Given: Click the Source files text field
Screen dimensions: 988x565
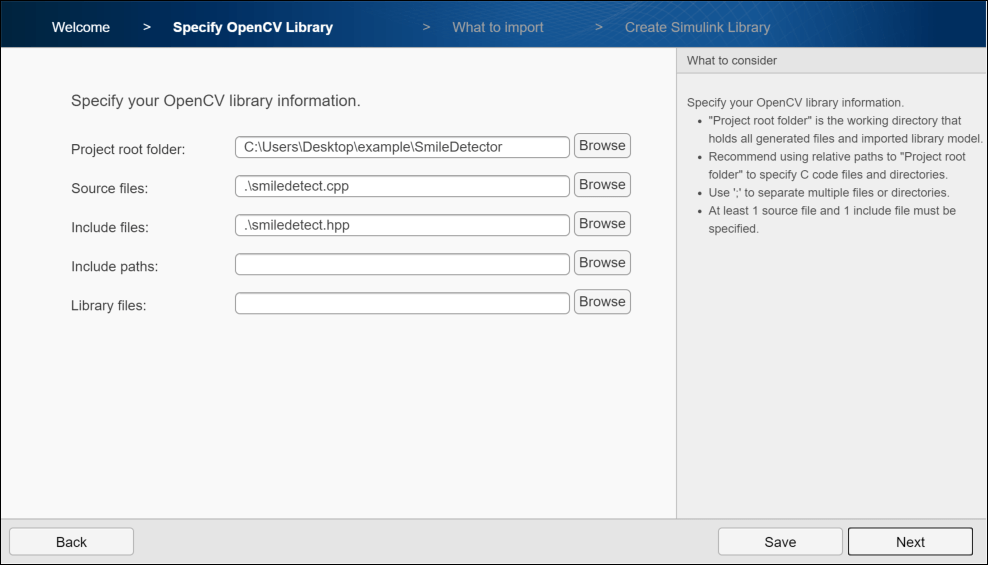Looking at the screenshot, I should tap(402, 186).
